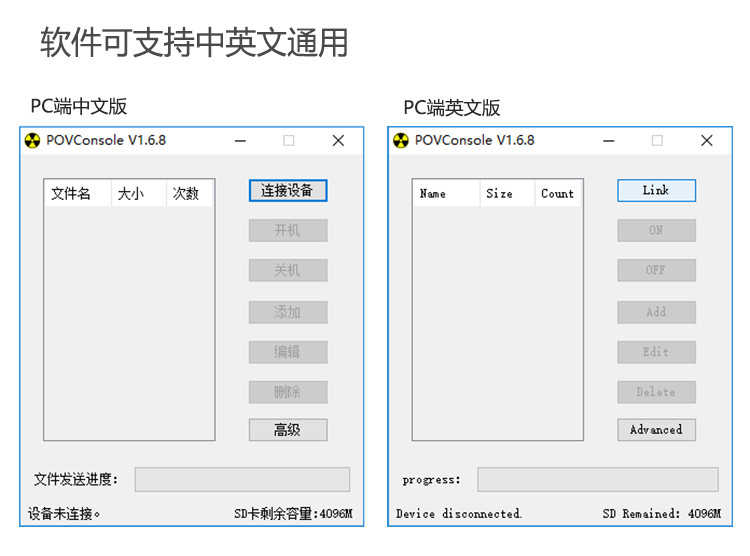
Task: Click the 大小 column header
Action: click(131, 194)
